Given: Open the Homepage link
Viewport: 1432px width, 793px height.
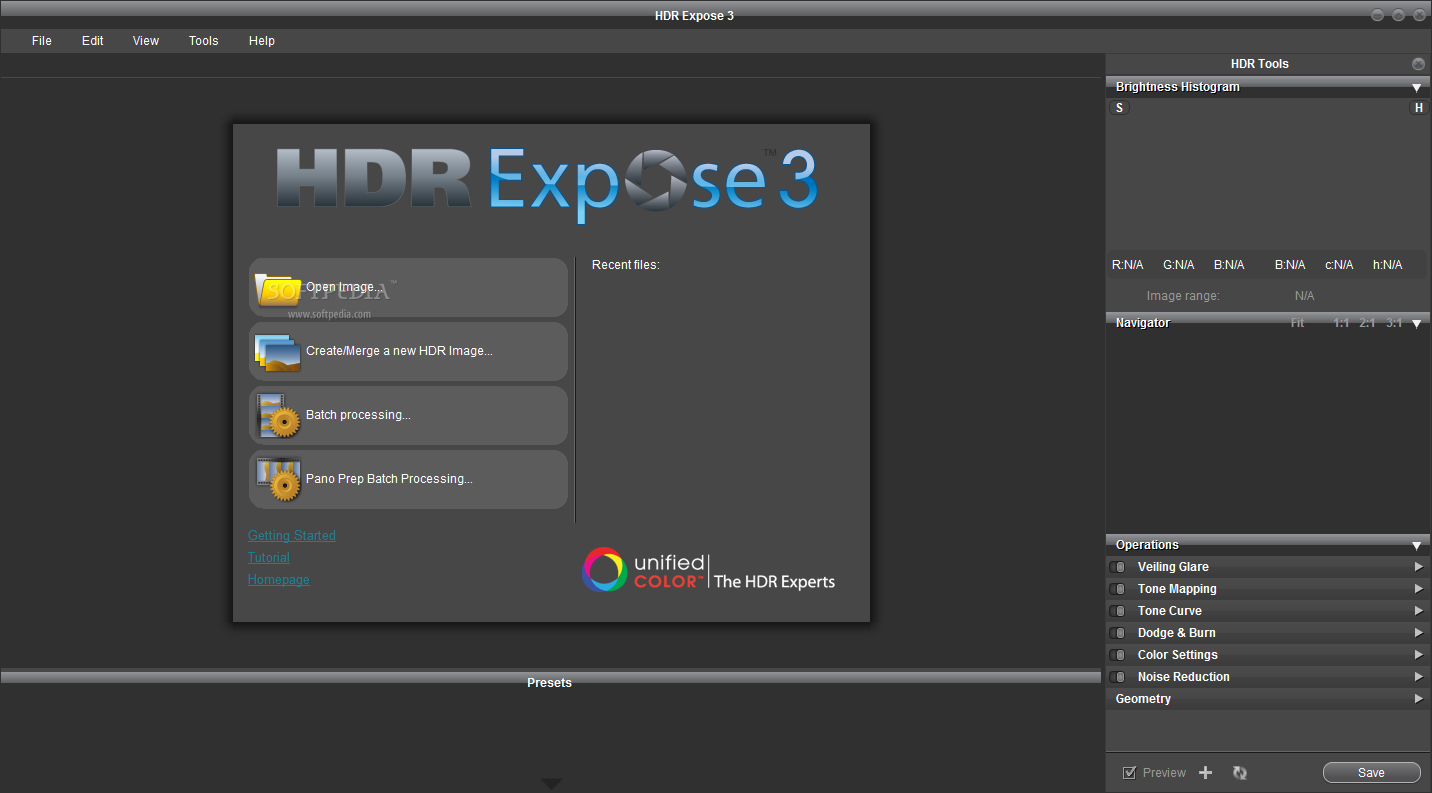Looking at the screenshot, I should [x=279, y=580].
